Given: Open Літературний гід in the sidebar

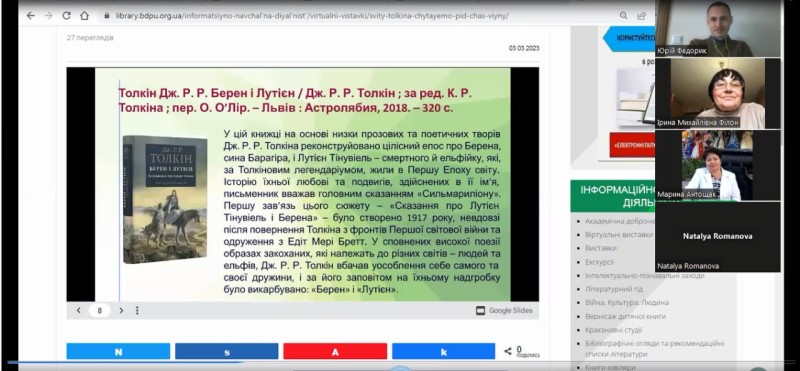Looking at the screenshot, I should [x=607, y=289].
